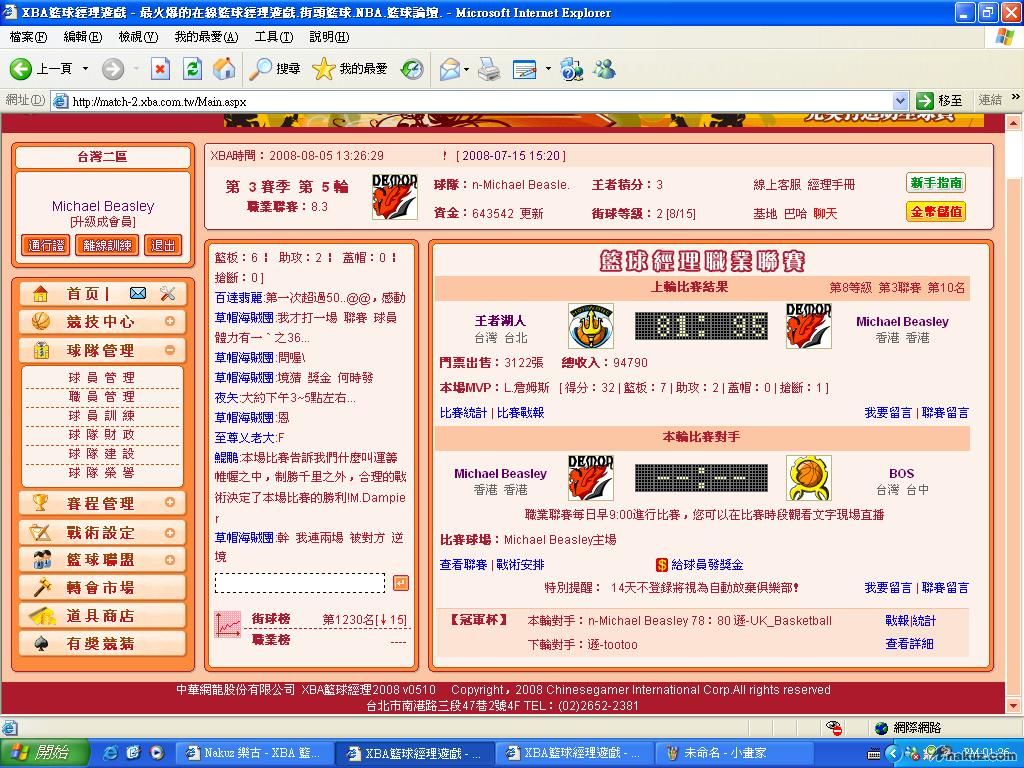Open 道具商店 in sidebar
Viewport: 1024px width, 768px height.
click(x=103, y=616)
